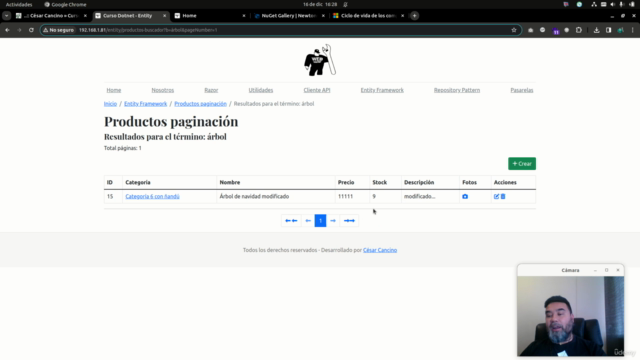The image size is (640, 360).
Task: Click the No seguro security indicator
Action: [x=58, y=30]
